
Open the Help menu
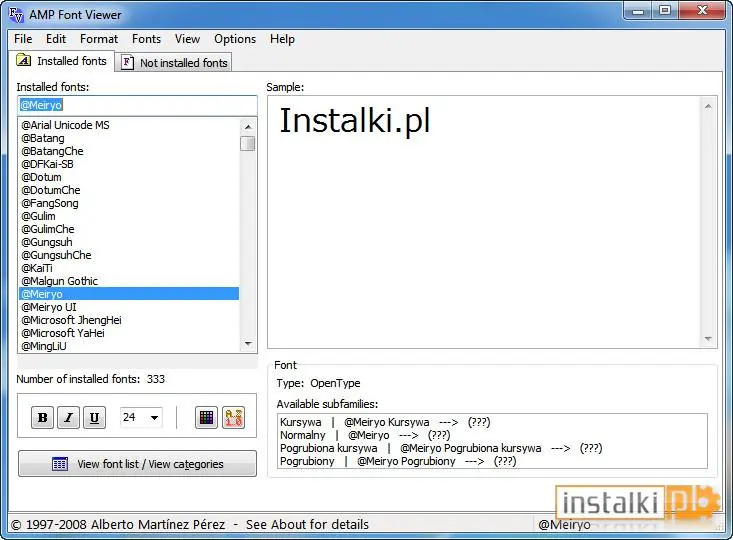(x=282, y=39)
